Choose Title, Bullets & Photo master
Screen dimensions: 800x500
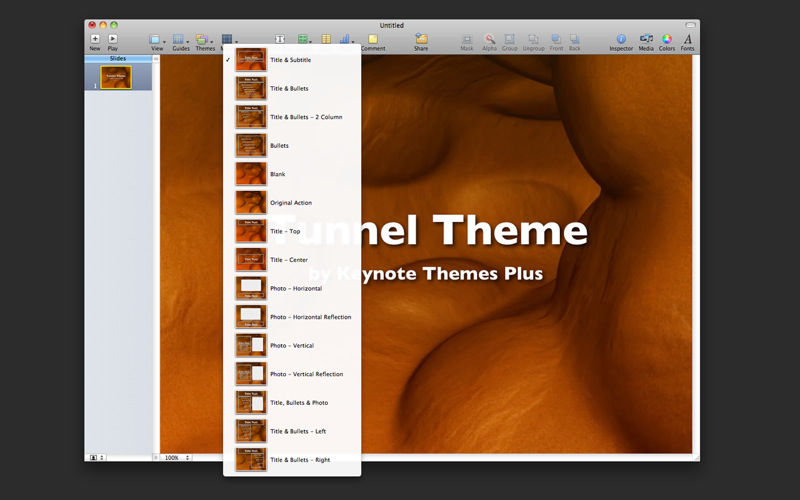292,403
